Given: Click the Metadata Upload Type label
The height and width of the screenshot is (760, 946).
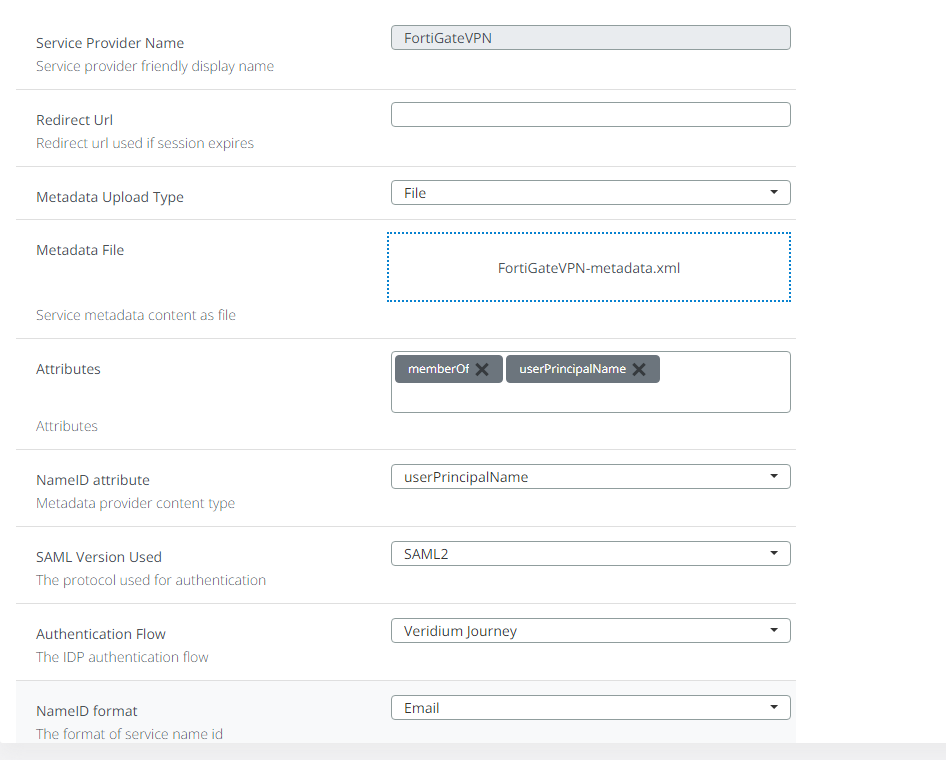Looking at the screenshot, I should pyautogui.click(x=110, y=197).
